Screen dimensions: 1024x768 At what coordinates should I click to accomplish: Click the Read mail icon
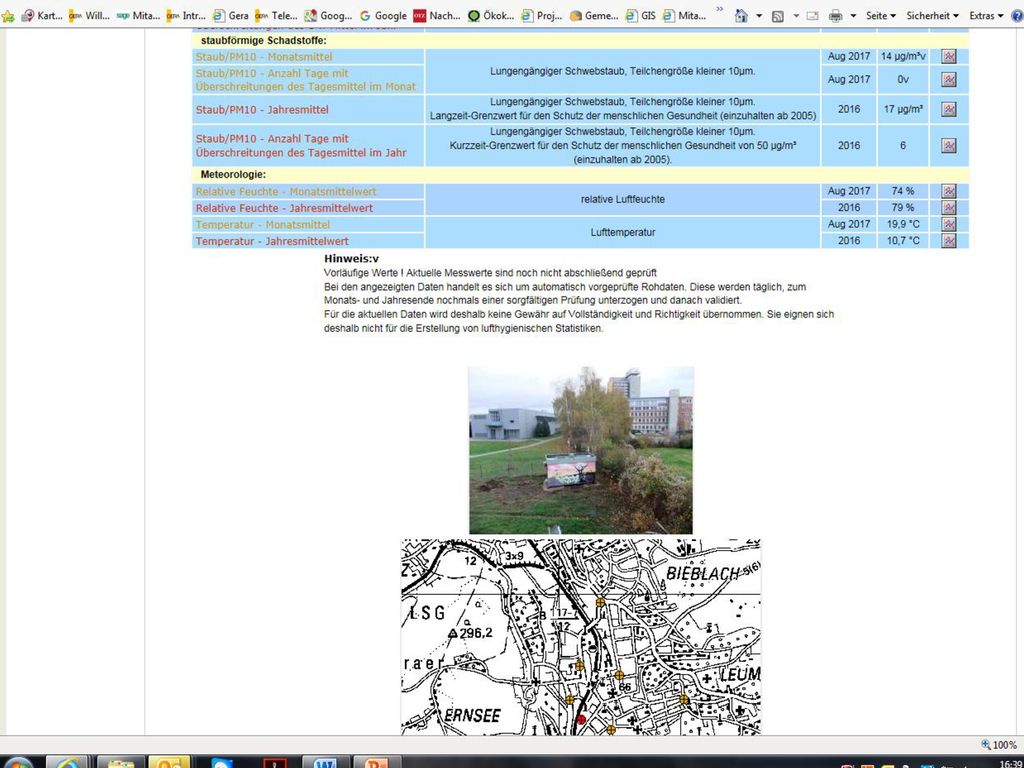coord(812,16)
